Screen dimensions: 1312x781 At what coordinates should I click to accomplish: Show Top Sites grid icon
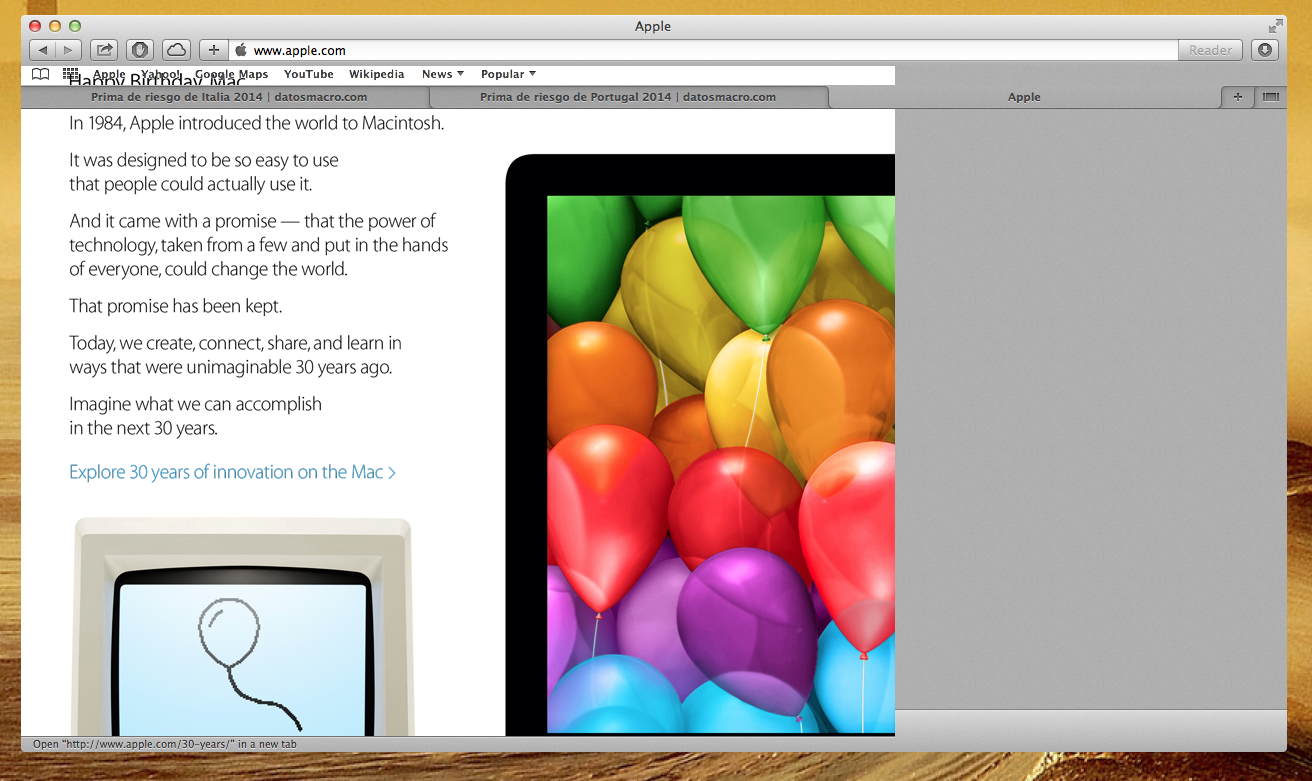pyautogui.click(x=70, y=75)
